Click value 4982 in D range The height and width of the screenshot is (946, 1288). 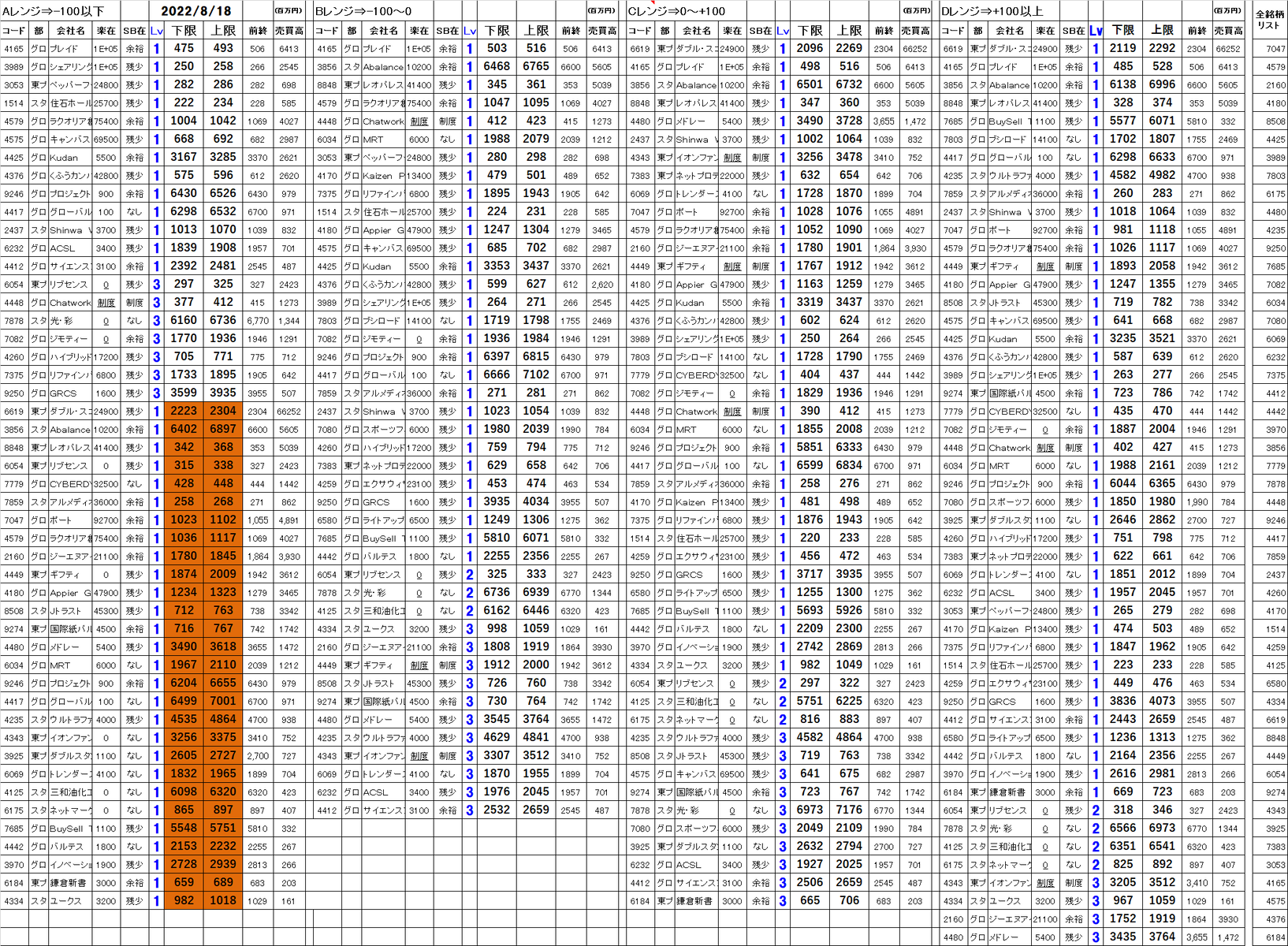(x=1162, y=175)
